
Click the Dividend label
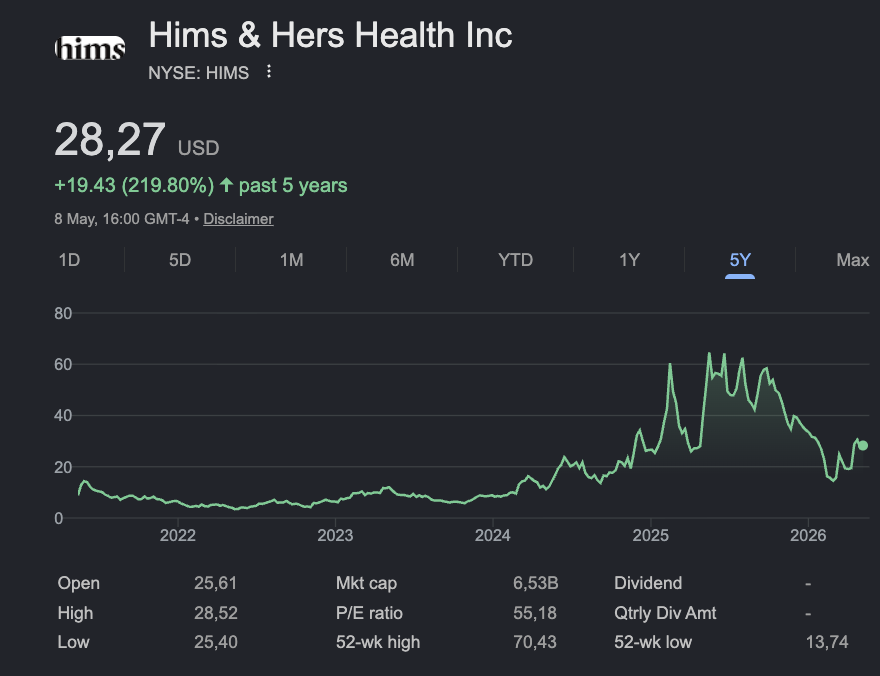pyautogui.click(x=648, y=583)
